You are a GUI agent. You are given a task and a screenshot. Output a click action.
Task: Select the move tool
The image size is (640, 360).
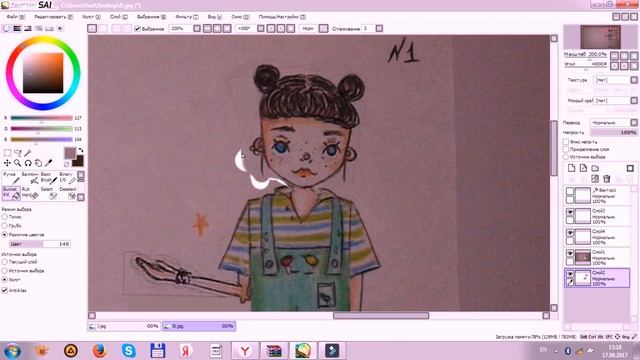pyautogui.click(x=7, y=163)
